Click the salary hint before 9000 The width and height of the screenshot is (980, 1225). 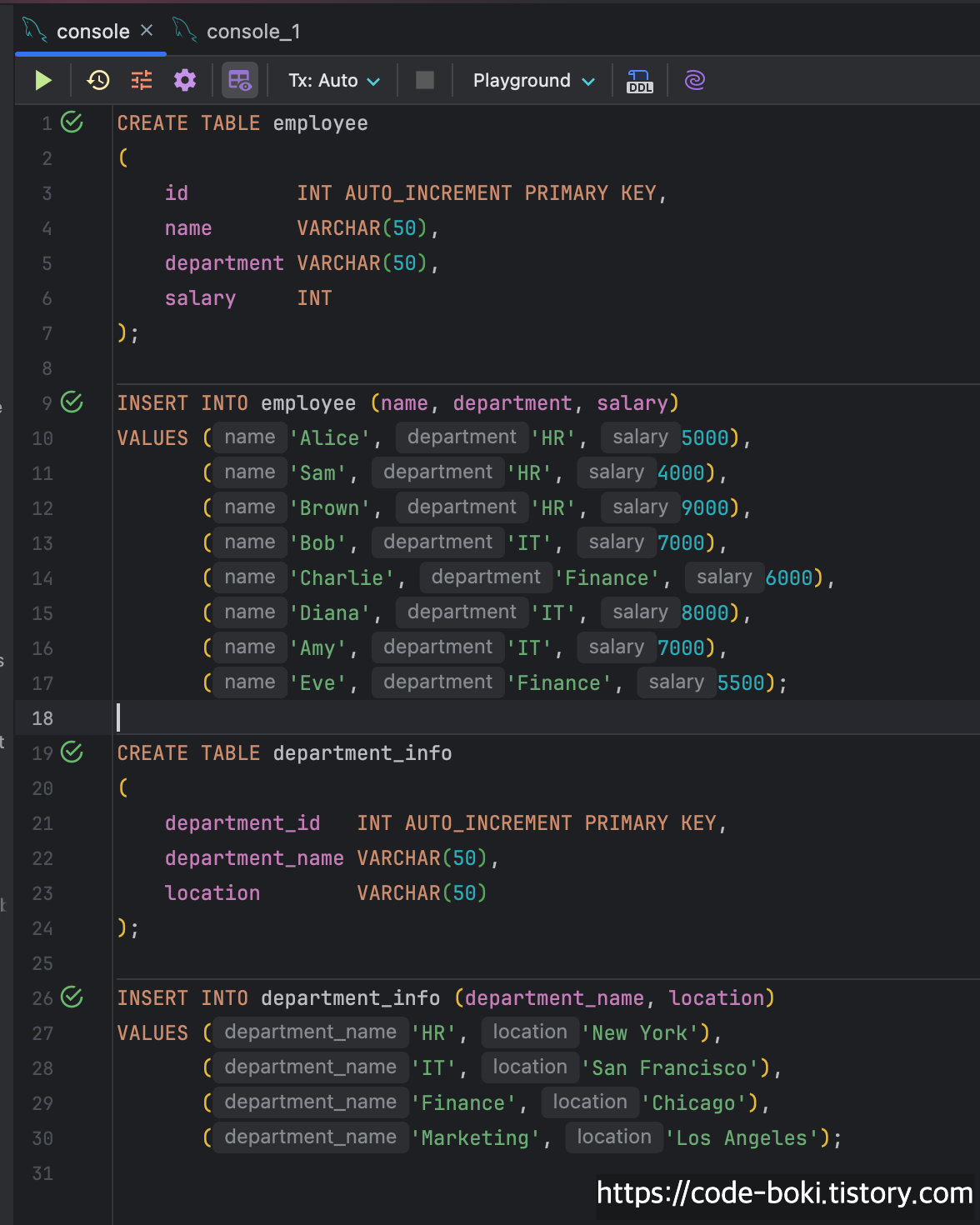tap(640, 507)
